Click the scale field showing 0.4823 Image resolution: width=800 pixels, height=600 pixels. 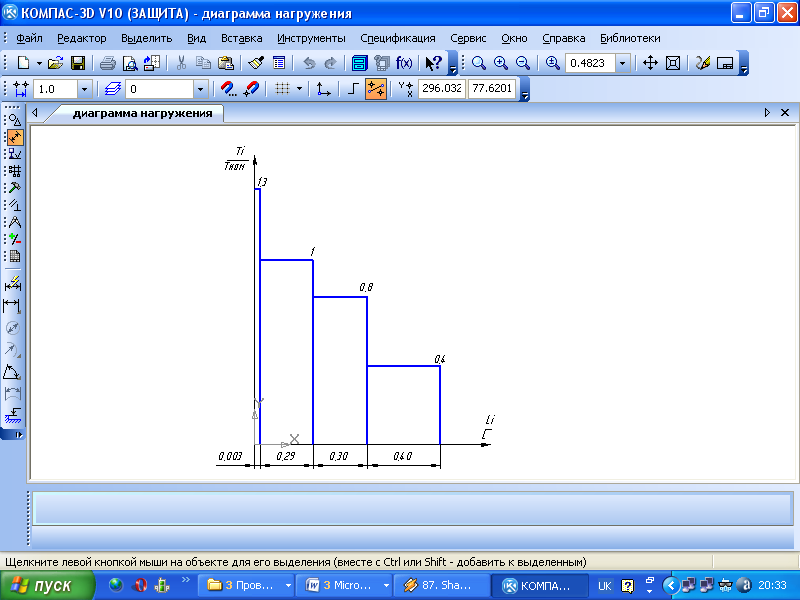coord(590,63)
